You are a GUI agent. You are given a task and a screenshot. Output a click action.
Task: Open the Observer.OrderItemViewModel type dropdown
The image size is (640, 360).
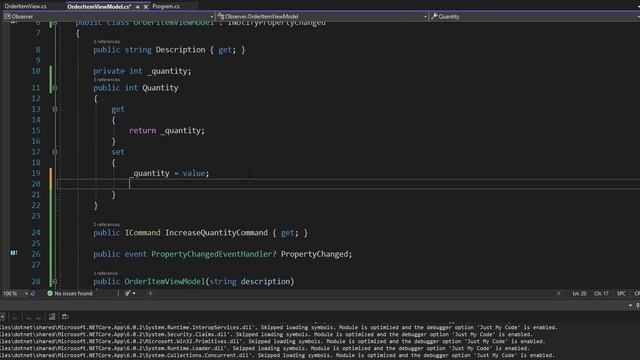coord(322,17)
